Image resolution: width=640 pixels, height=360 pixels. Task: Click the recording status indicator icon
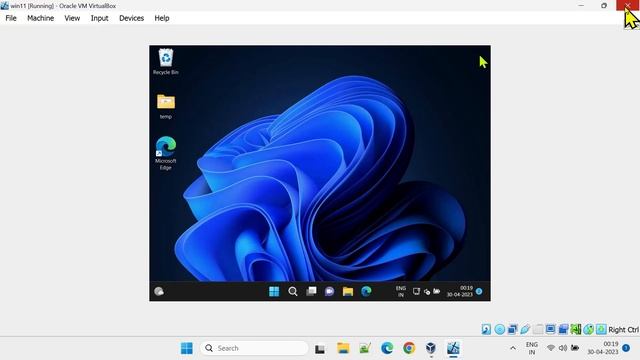coord(563,329)
